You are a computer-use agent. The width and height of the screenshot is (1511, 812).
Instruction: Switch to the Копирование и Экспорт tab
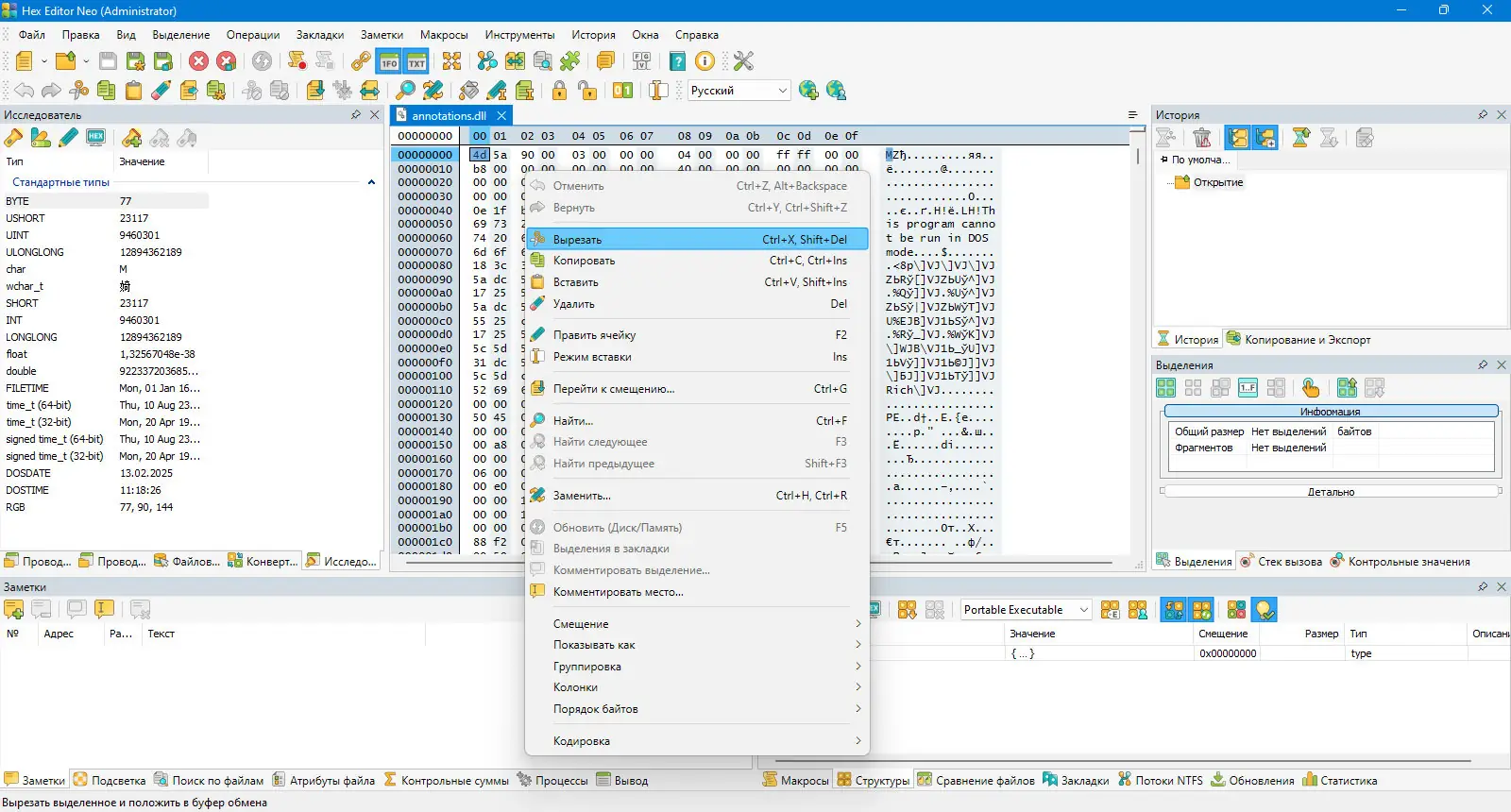[x=1299, y=340]
